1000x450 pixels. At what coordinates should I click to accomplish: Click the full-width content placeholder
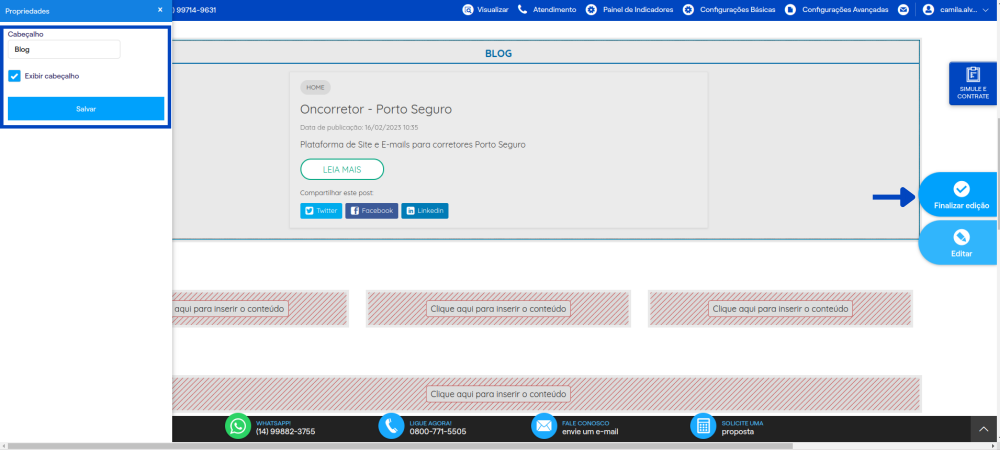pyautogui.click(x=546, y=394)
